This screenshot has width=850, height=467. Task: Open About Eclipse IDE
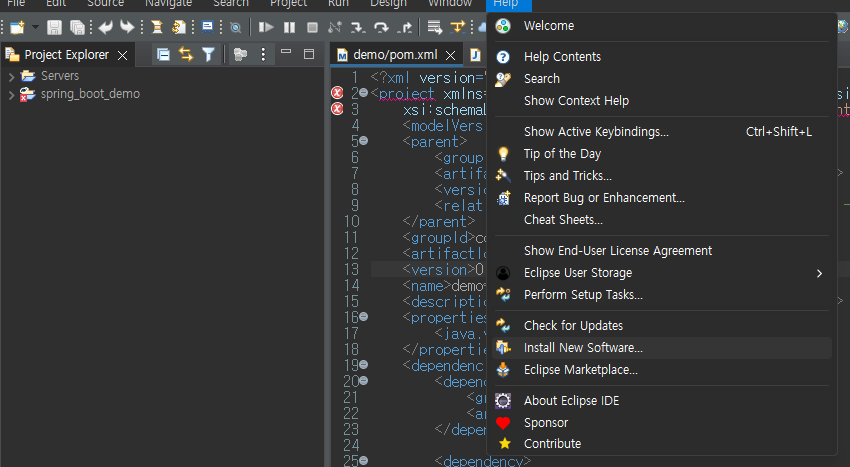tap(662, 400)
